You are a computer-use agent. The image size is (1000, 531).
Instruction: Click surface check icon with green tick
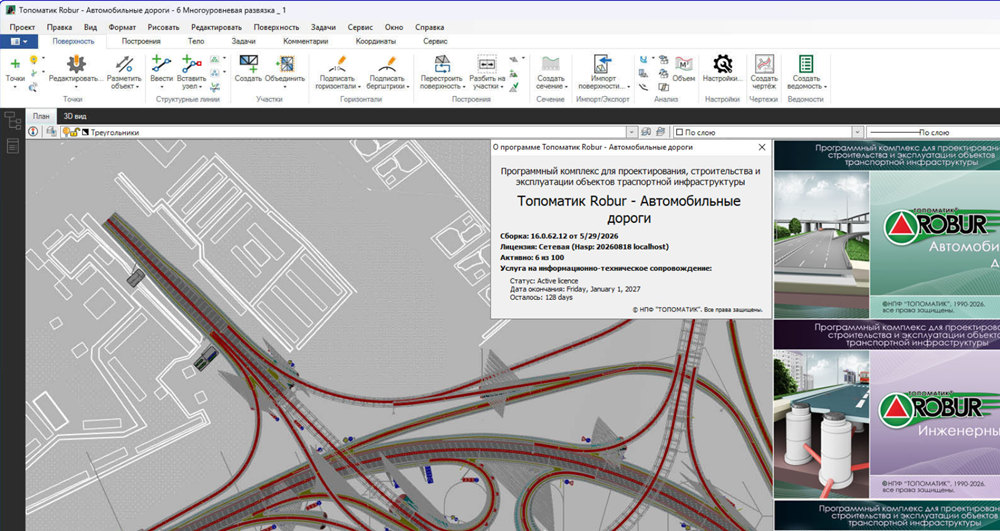(513, 87)
